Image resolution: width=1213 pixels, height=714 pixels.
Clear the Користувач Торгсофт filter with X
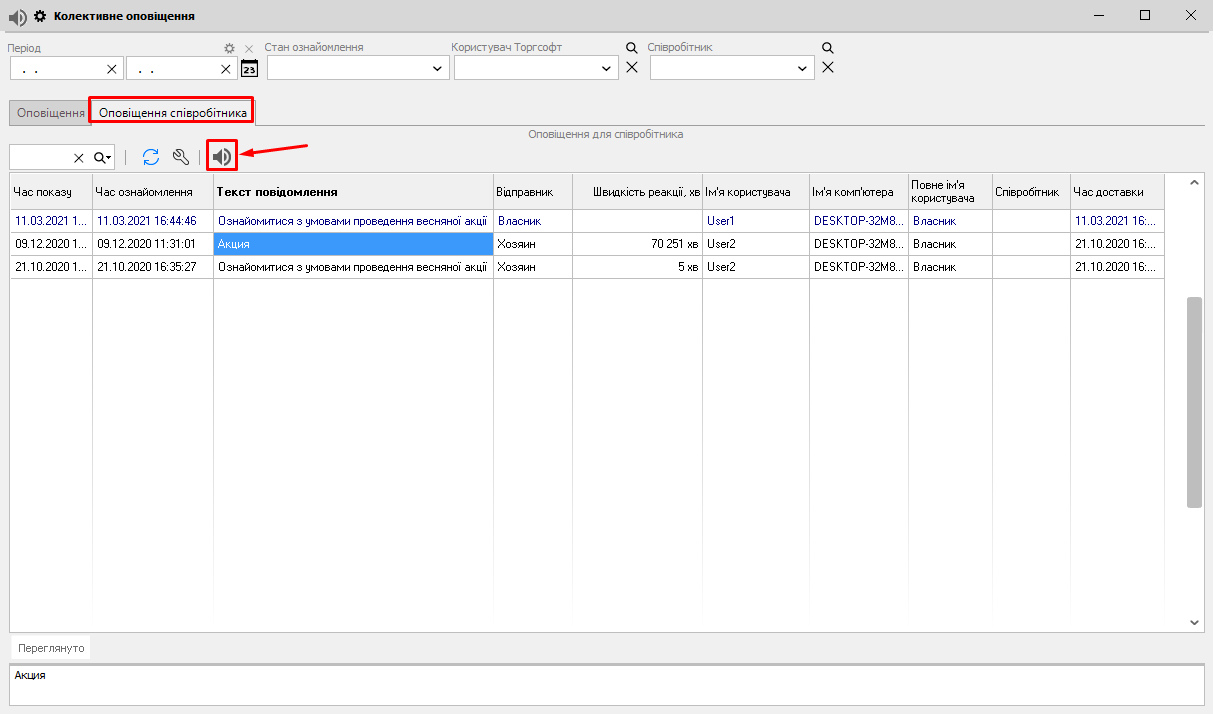pos(632,68)
